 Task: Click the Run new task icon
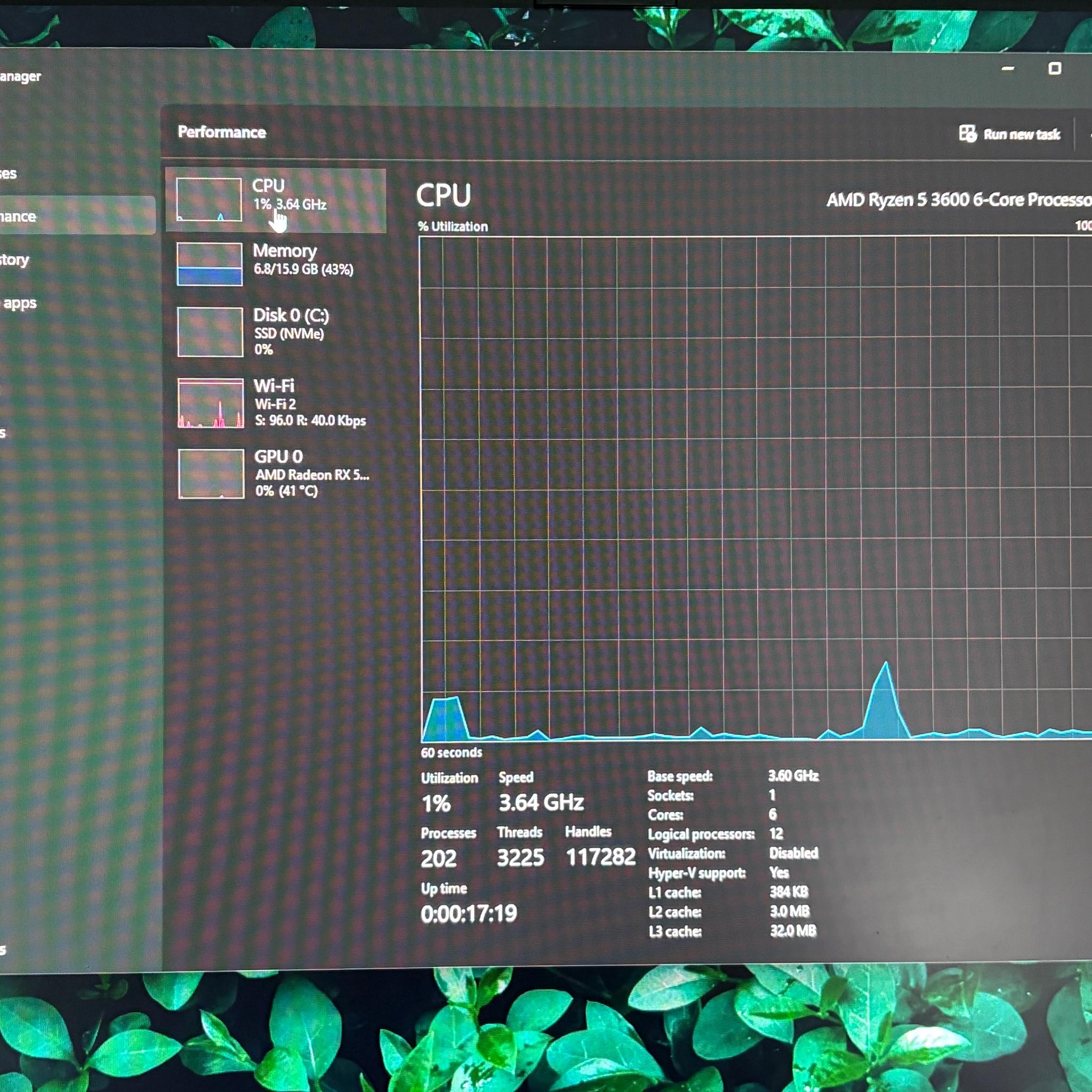click(x=968, y=134)
